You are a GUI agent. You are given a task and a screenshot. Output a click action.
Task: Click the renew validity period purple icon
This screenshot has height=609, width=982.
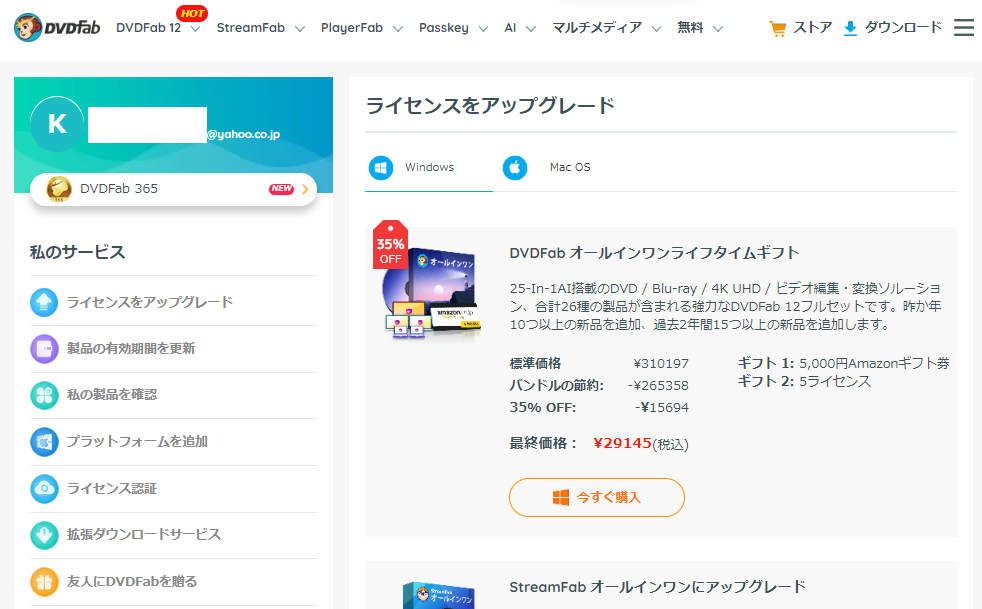pyautogui.click(x=44, y=348)
